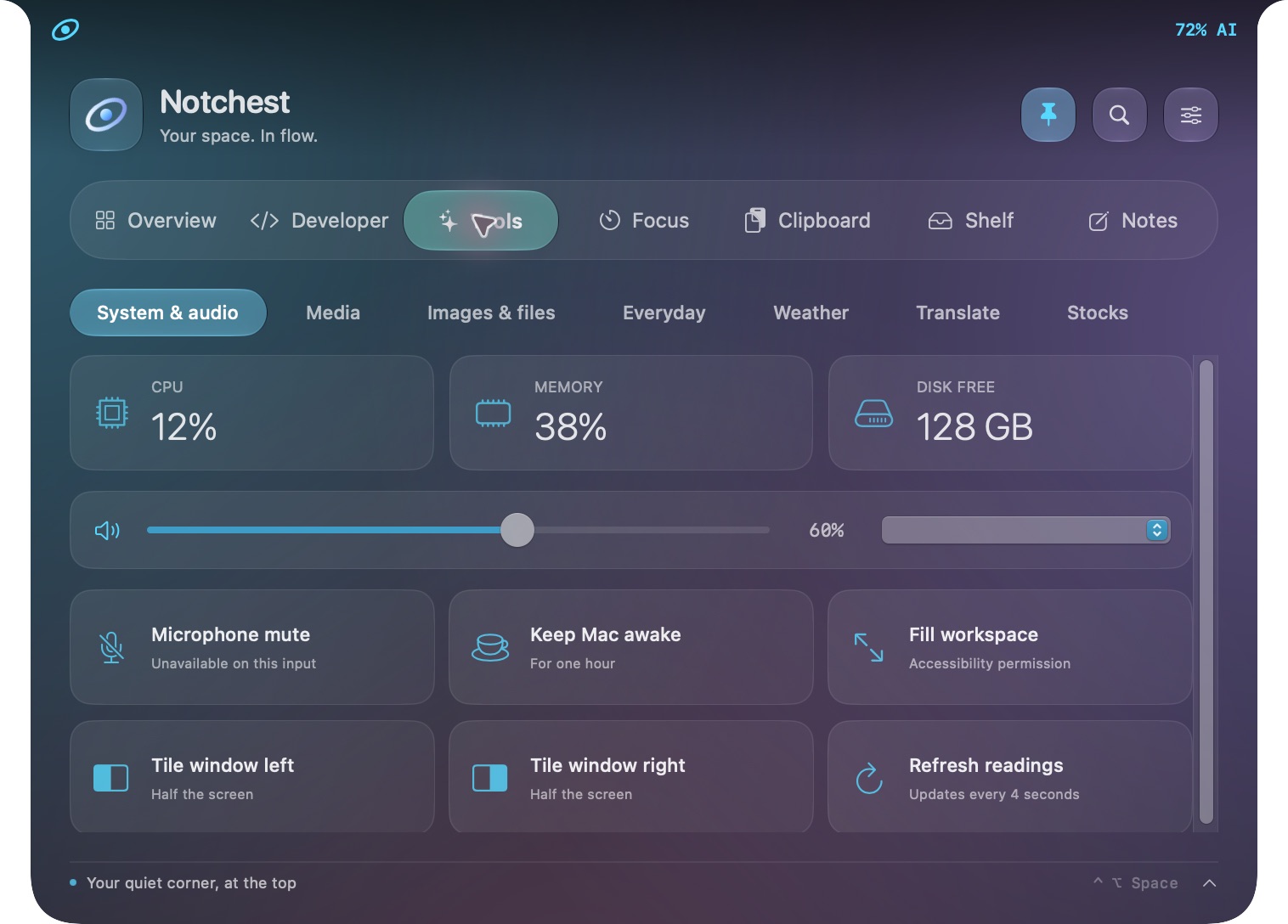Image resolution: width=1288 pixels, height=924 pixels.
Task: Select Images & files category
Action: point(491,313)
